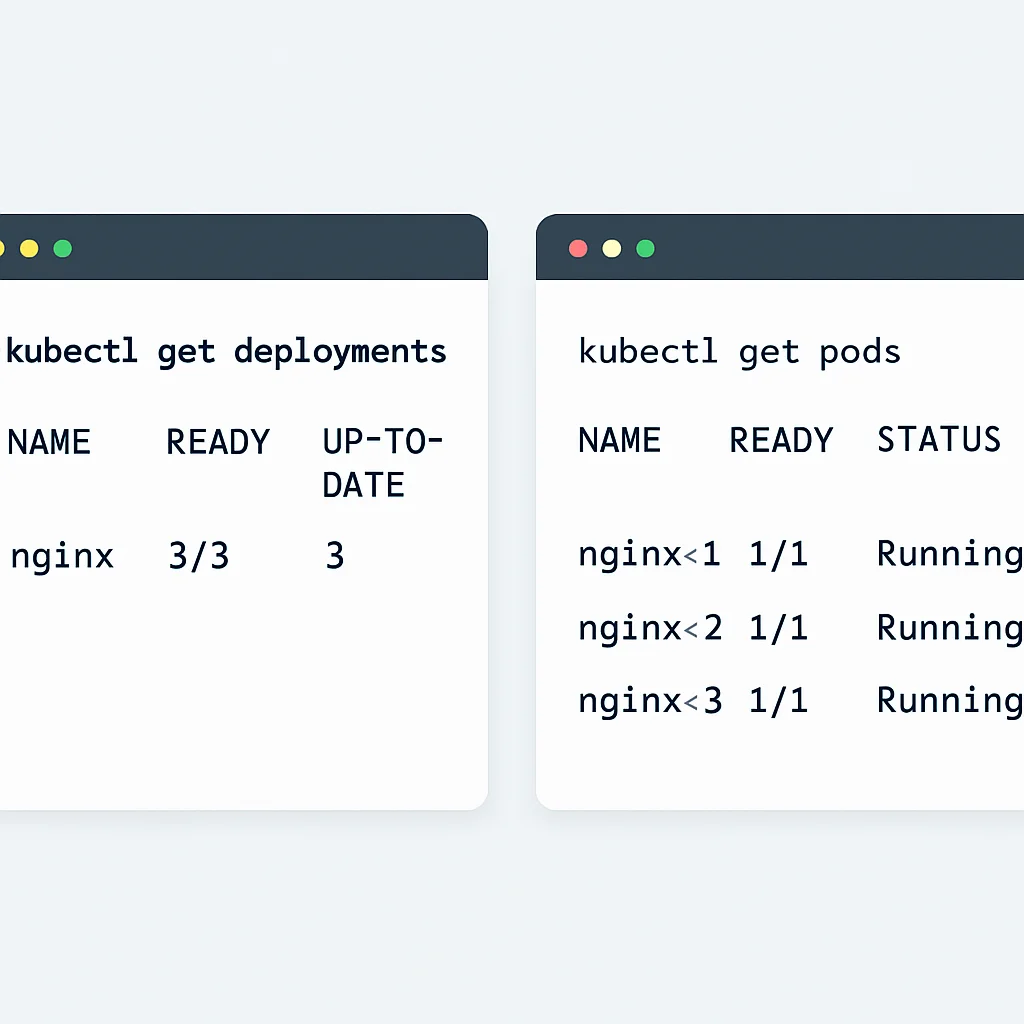Screen dimensions: 1024x1024
Task: Click the '3' up-to-date value
Action: pyautogui.click(x=334, y=556)
